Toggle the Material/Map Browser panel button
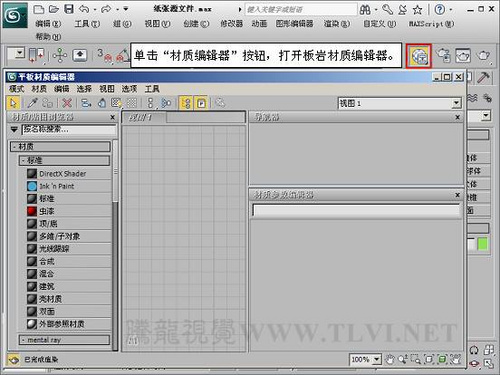This screenshot has width=500, height=375. point(186,103)
